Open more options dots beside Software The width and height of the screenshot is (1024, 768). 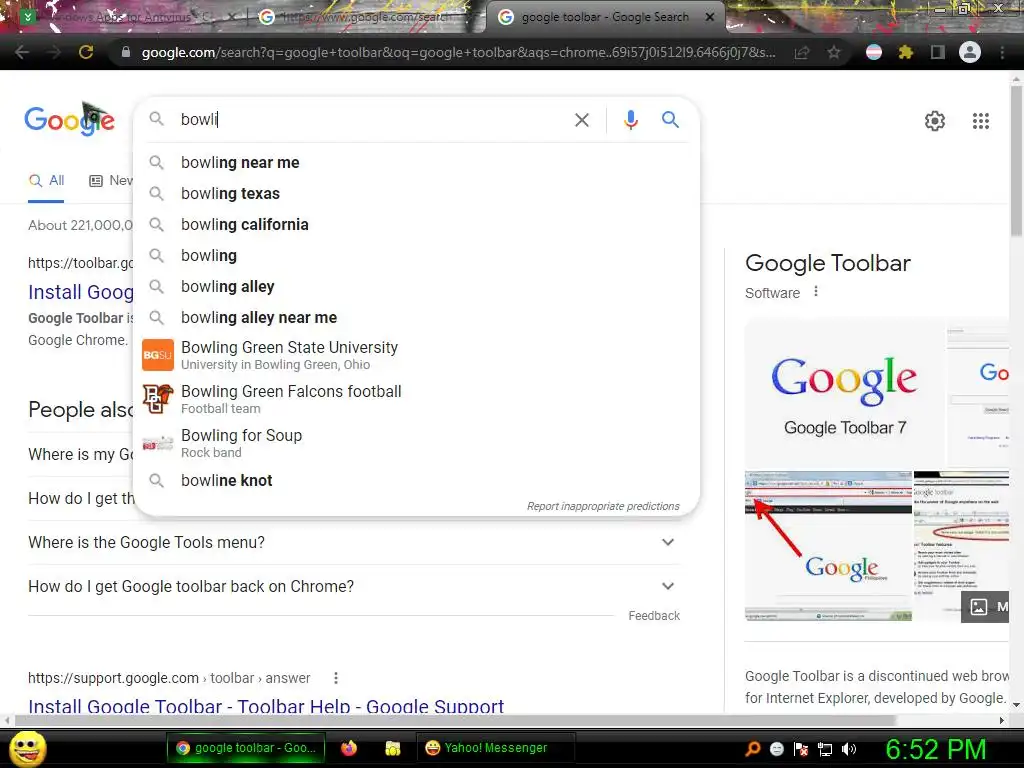[x=816, y=292]
